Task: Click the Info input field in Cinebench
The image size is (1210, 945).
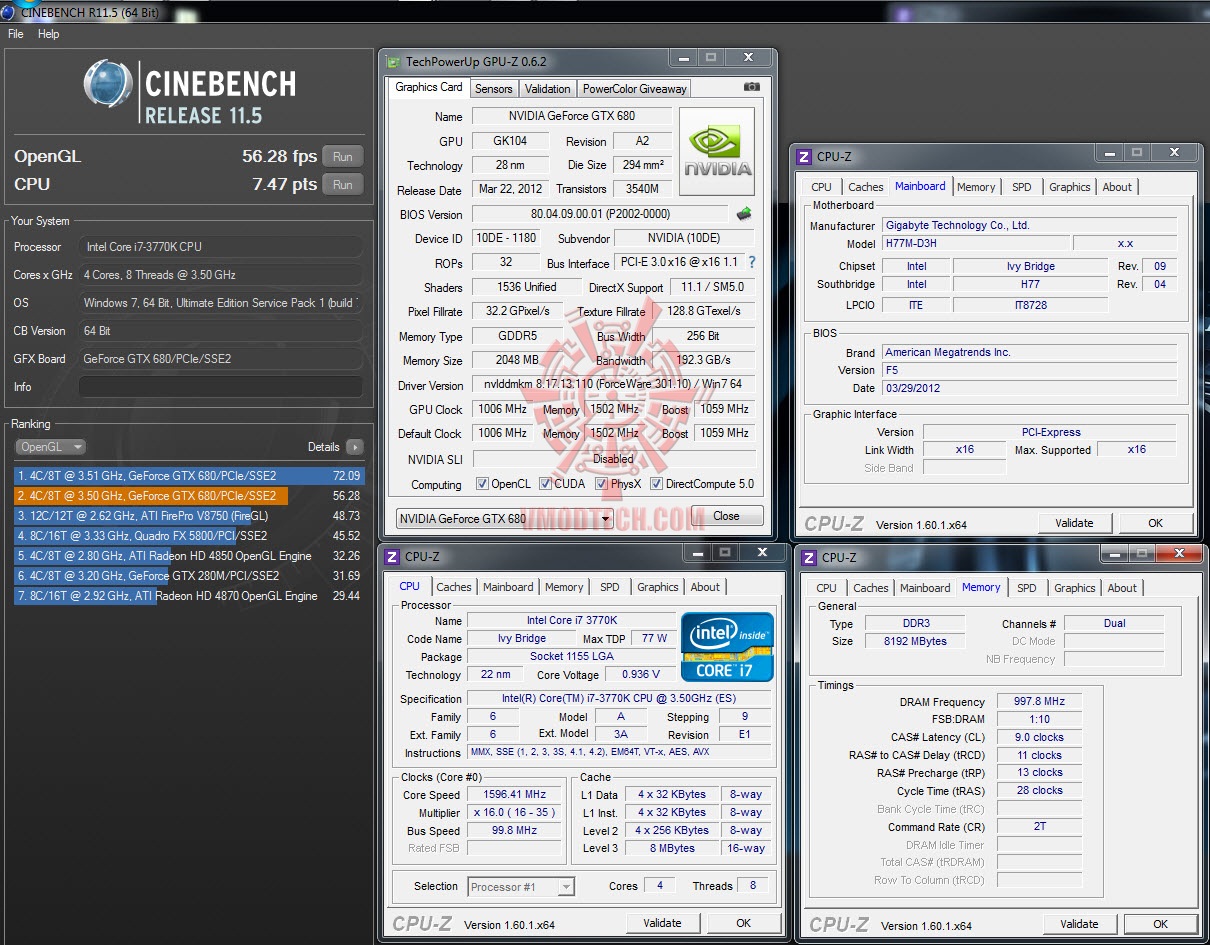Action: tap(220, 387)
